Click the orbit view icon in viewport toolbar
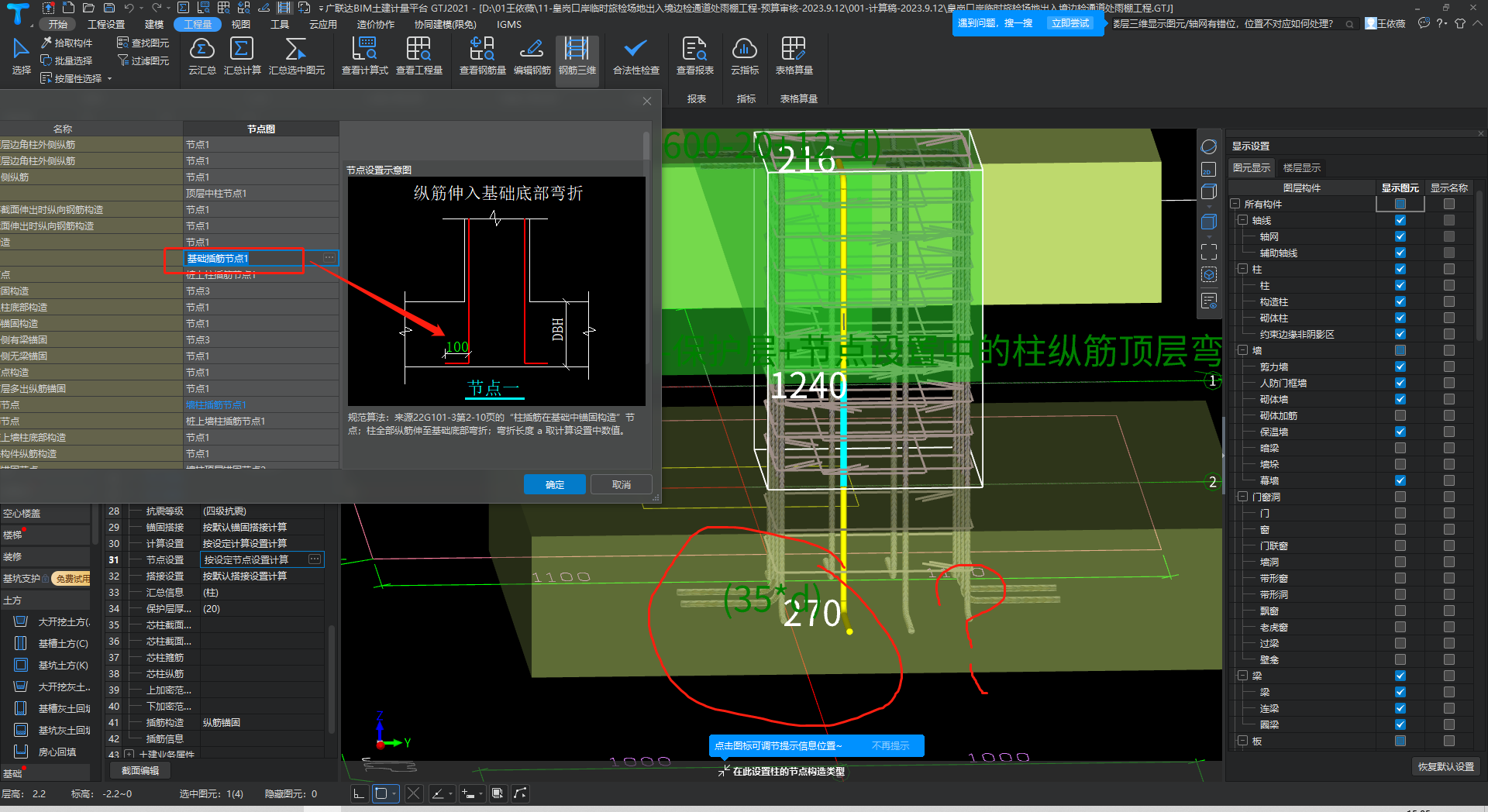Image resolution: width=1488 pixels, height=812 pixels. (1209, 146)
